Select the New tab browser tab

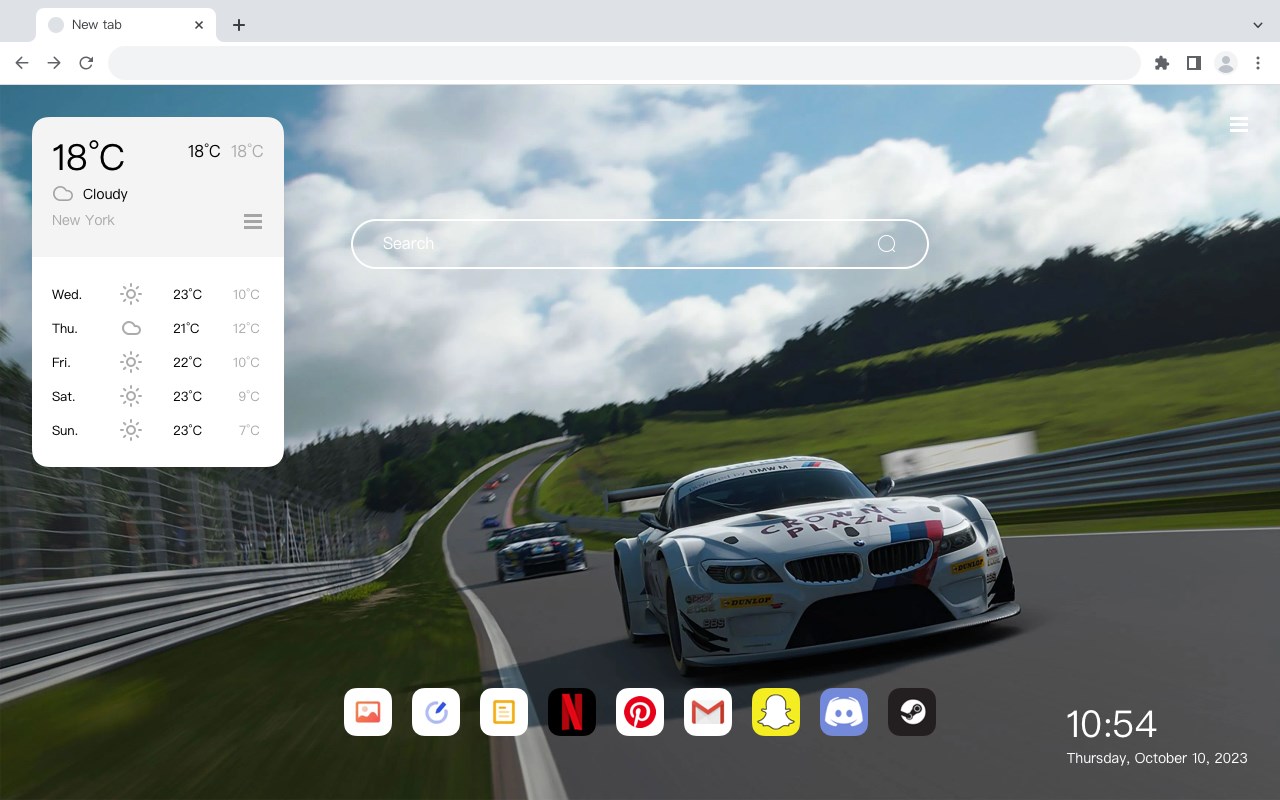(125, 25)
